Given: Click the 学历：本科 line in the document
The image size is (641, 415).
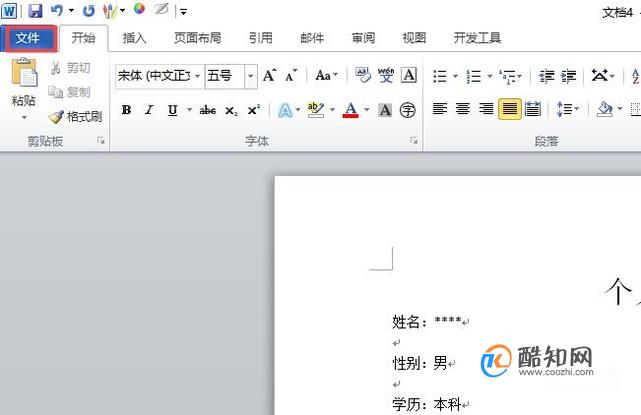Looking at the screenshot, I should click(430, 404).
